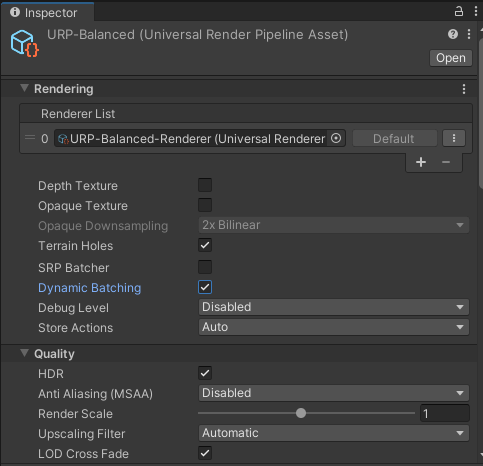483x466 pixels.
Task: Click the Render Scale value field
Action: tap(445, 413)
